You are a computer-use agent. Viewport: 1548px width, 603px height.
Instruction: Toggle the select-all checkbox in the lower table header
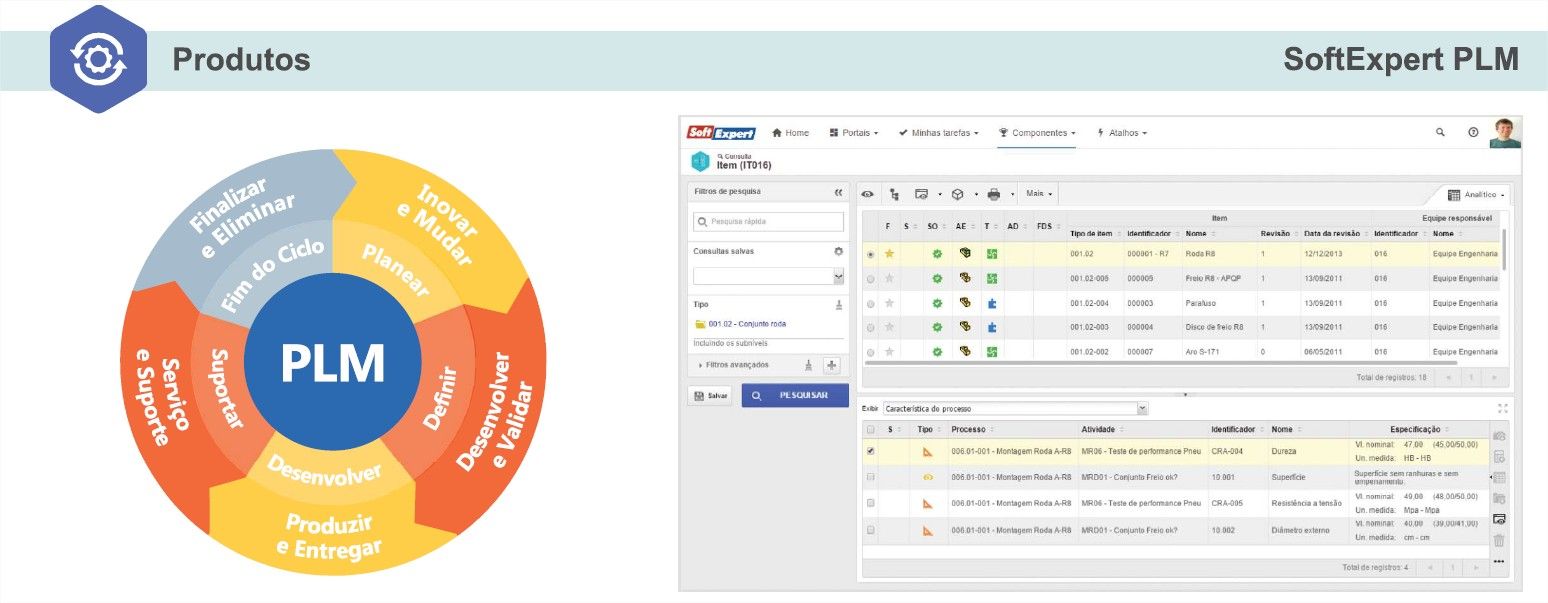click(x=870, y=429)
